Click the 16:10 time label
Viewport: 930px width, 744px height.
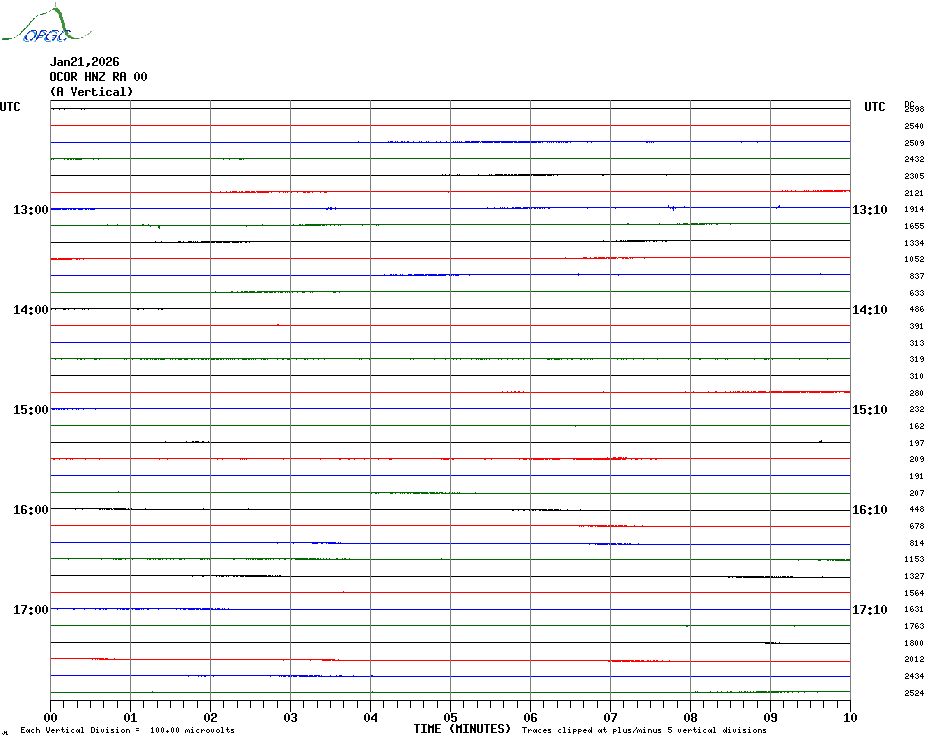(x=870, y=510)
